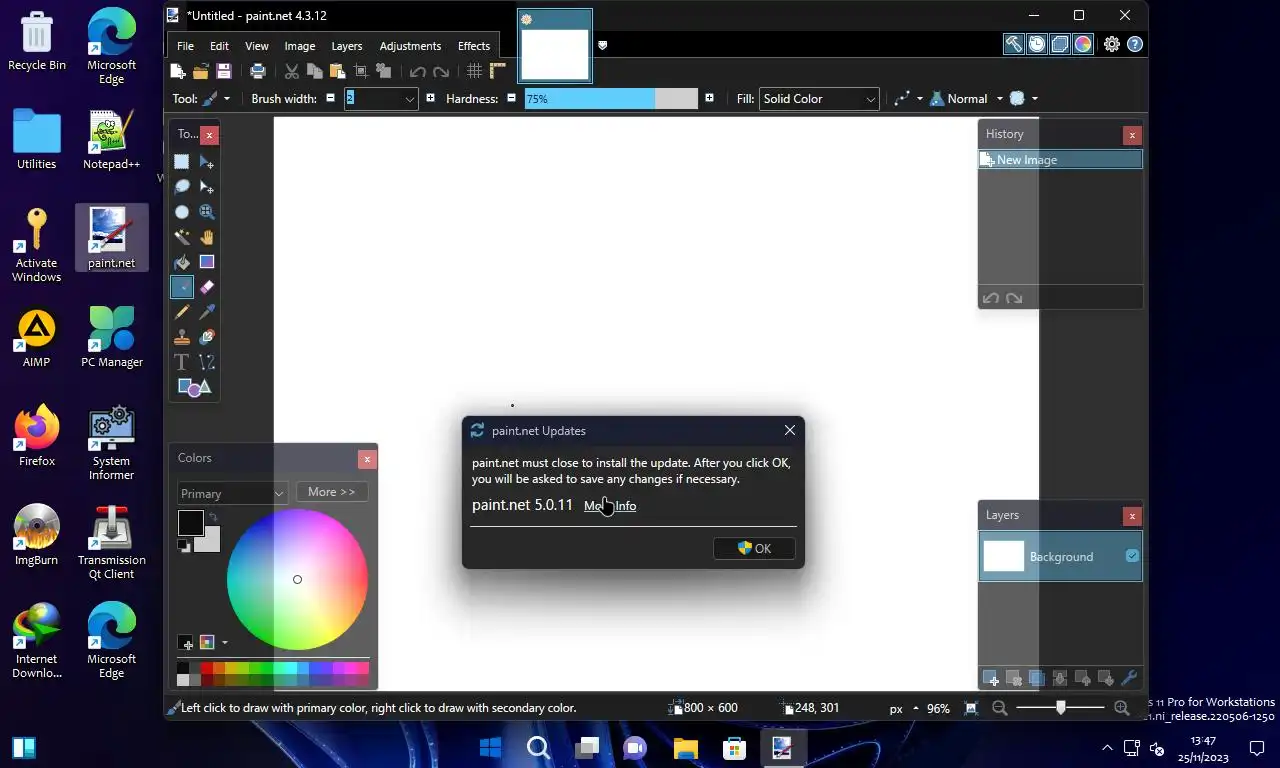Open the View menu
This screenshot has width=1280, height=768.
(257, 46)
